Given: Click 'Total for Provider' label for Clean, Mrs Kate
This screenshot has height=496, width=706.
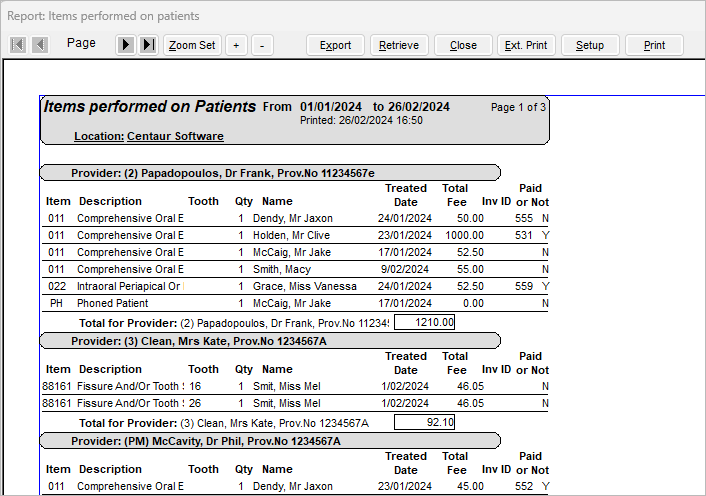Looking at the screenshot, I should 128,423.
